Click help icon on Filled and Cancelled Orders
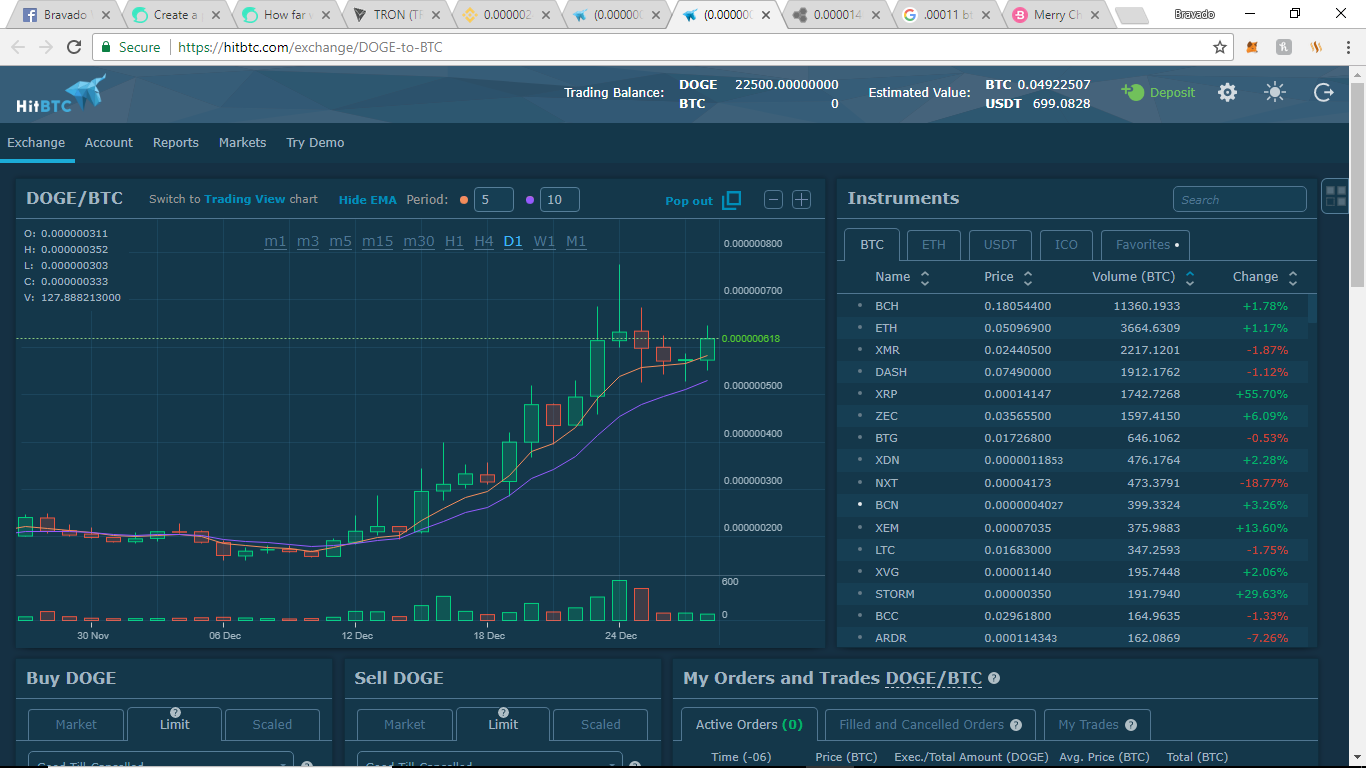Screen dimensions: 1366x768 click(1016, 725)
